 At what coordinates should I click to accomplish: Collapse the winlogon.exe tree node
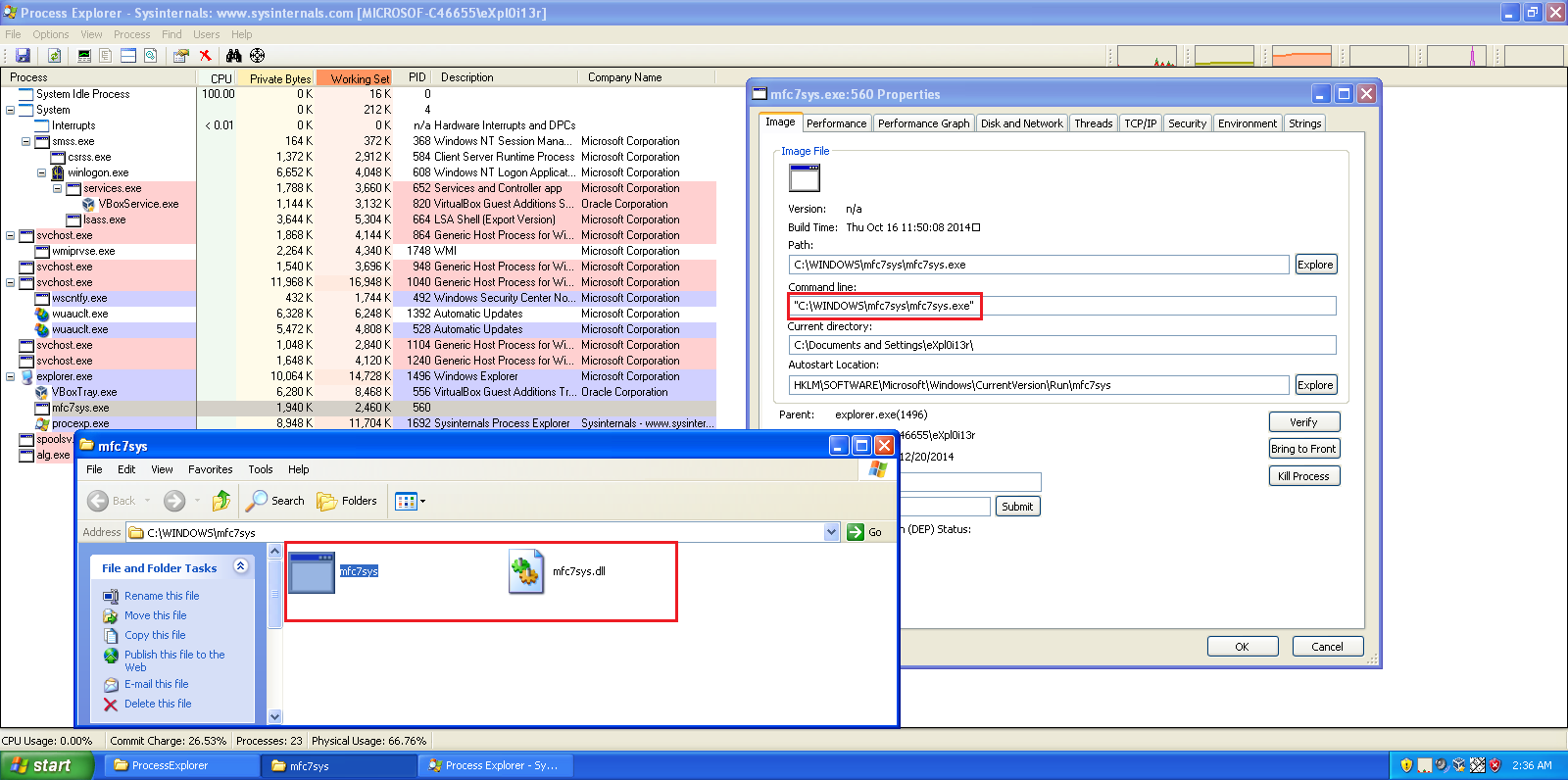[42, 172]
